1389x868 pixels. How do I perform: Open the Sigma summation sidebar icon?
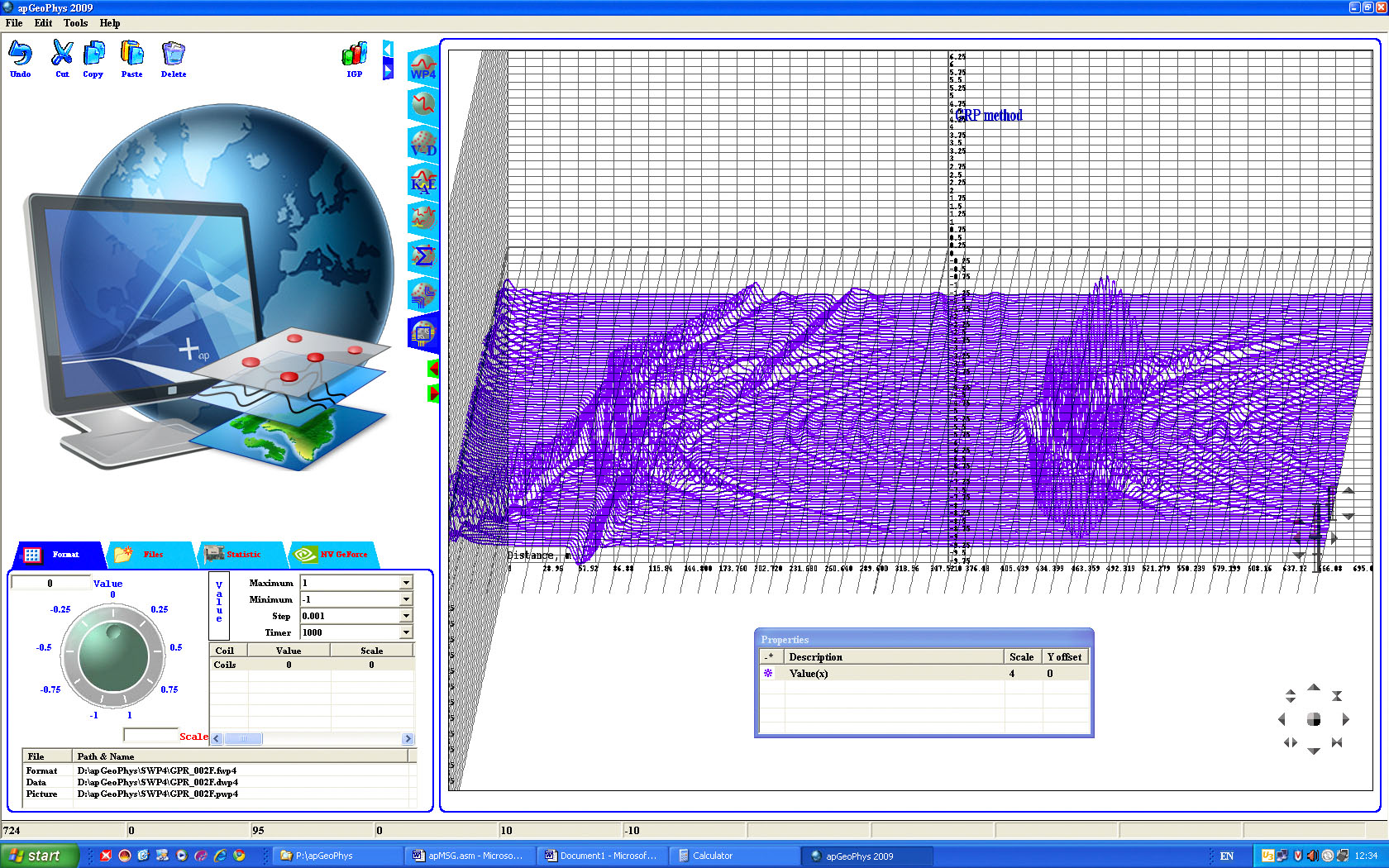tap(423, 256)
